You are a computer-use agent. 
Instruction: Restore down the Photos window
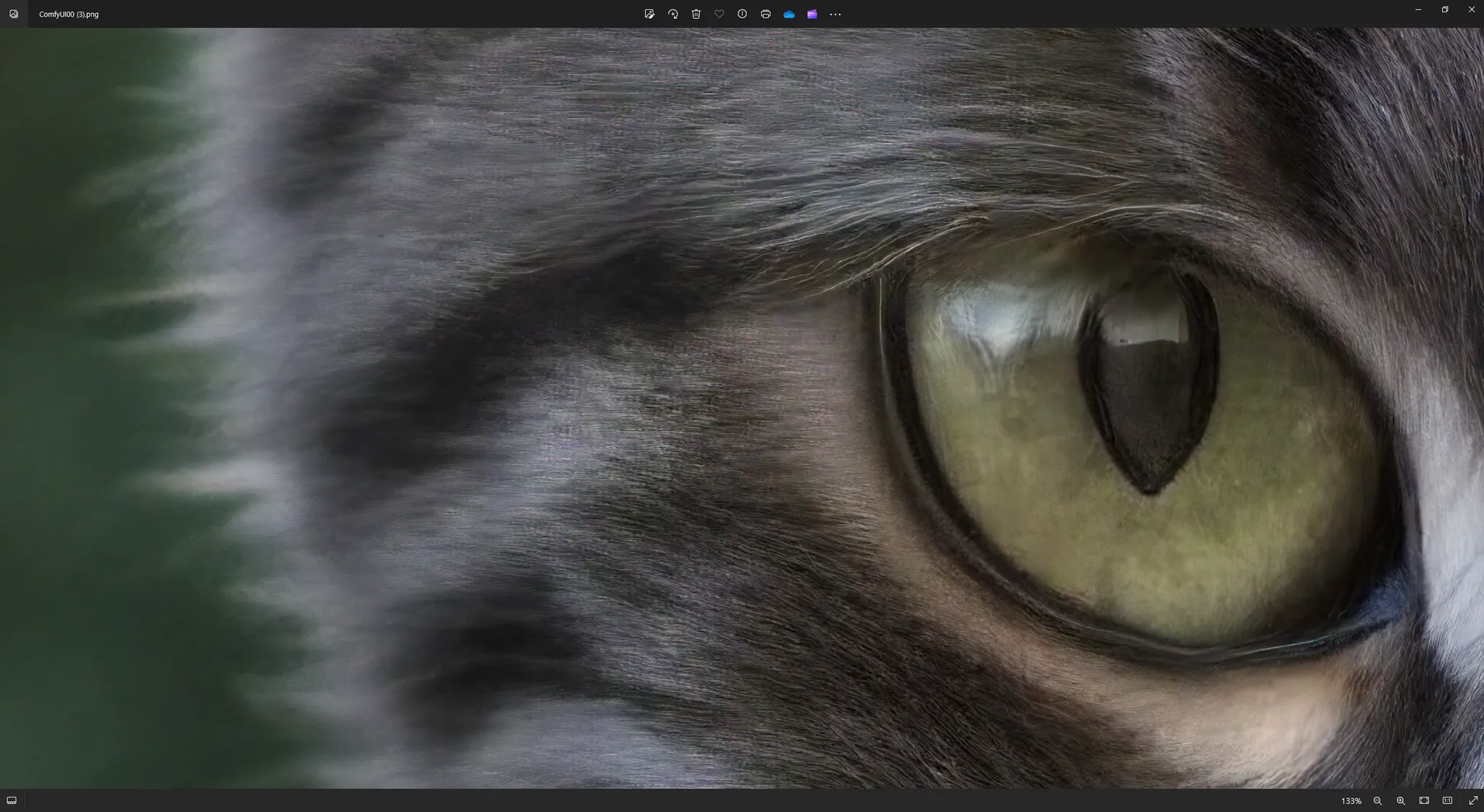pos(1444,9)
